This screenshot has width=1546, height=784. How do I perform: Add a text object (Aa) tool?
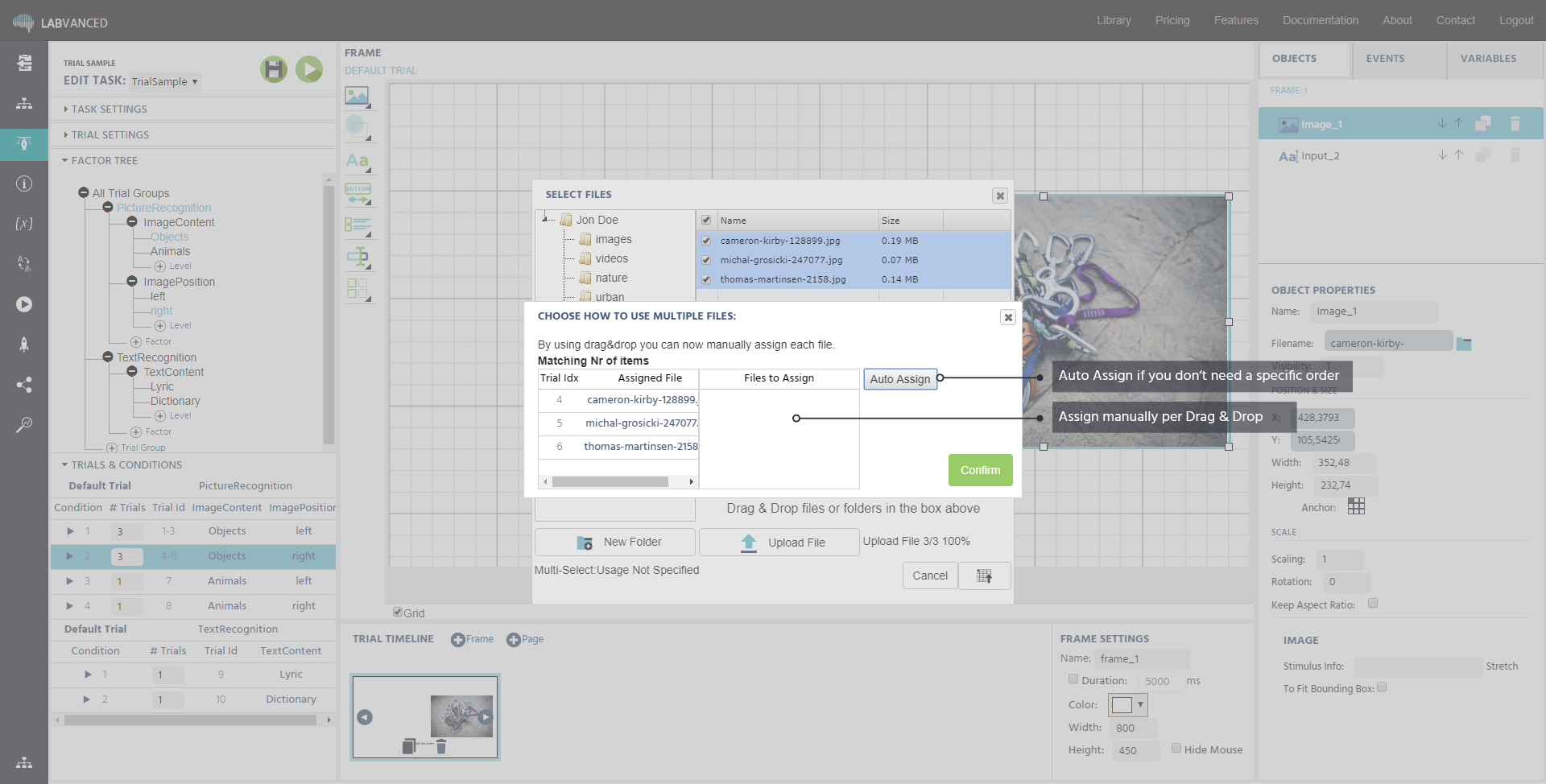coord(358,162)
